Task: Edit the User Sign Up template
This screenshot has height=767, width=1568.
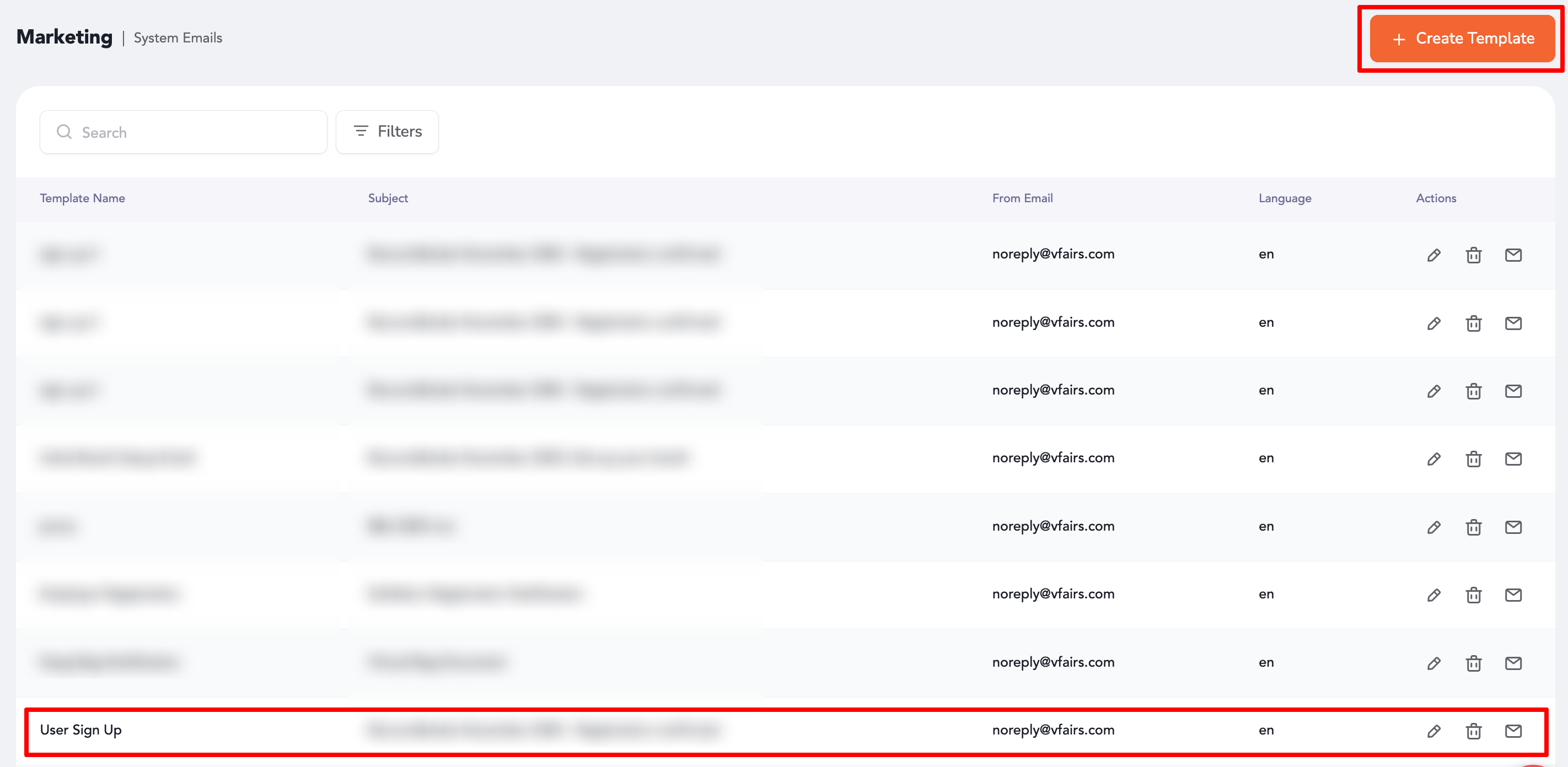Action: click(x=1433, y=731)
